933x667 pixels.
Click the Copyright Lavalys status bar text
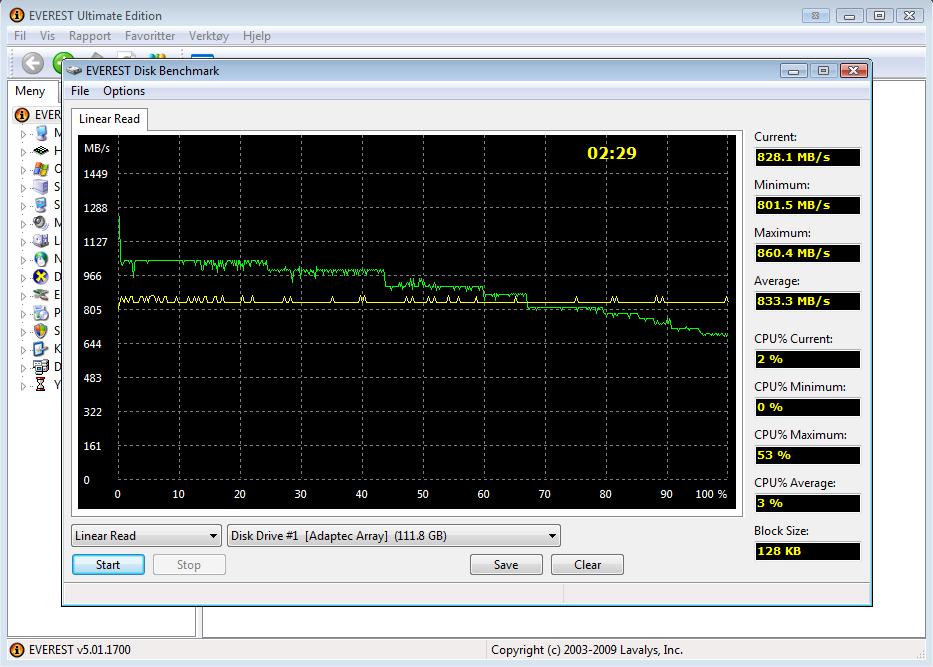(x=587, y=650)
